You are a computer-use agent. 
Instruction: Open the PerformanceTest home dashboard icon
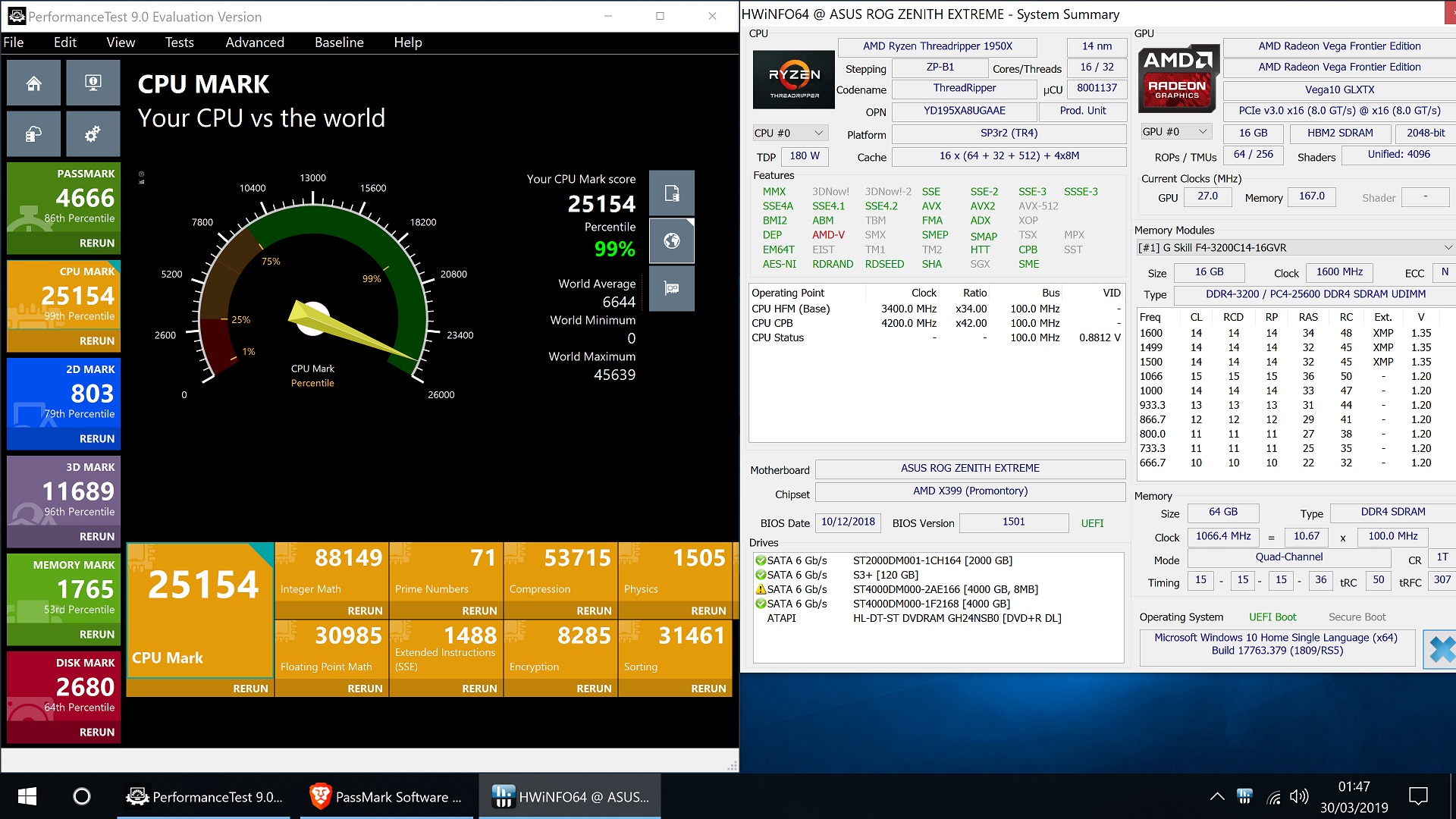tap(33, 83)
